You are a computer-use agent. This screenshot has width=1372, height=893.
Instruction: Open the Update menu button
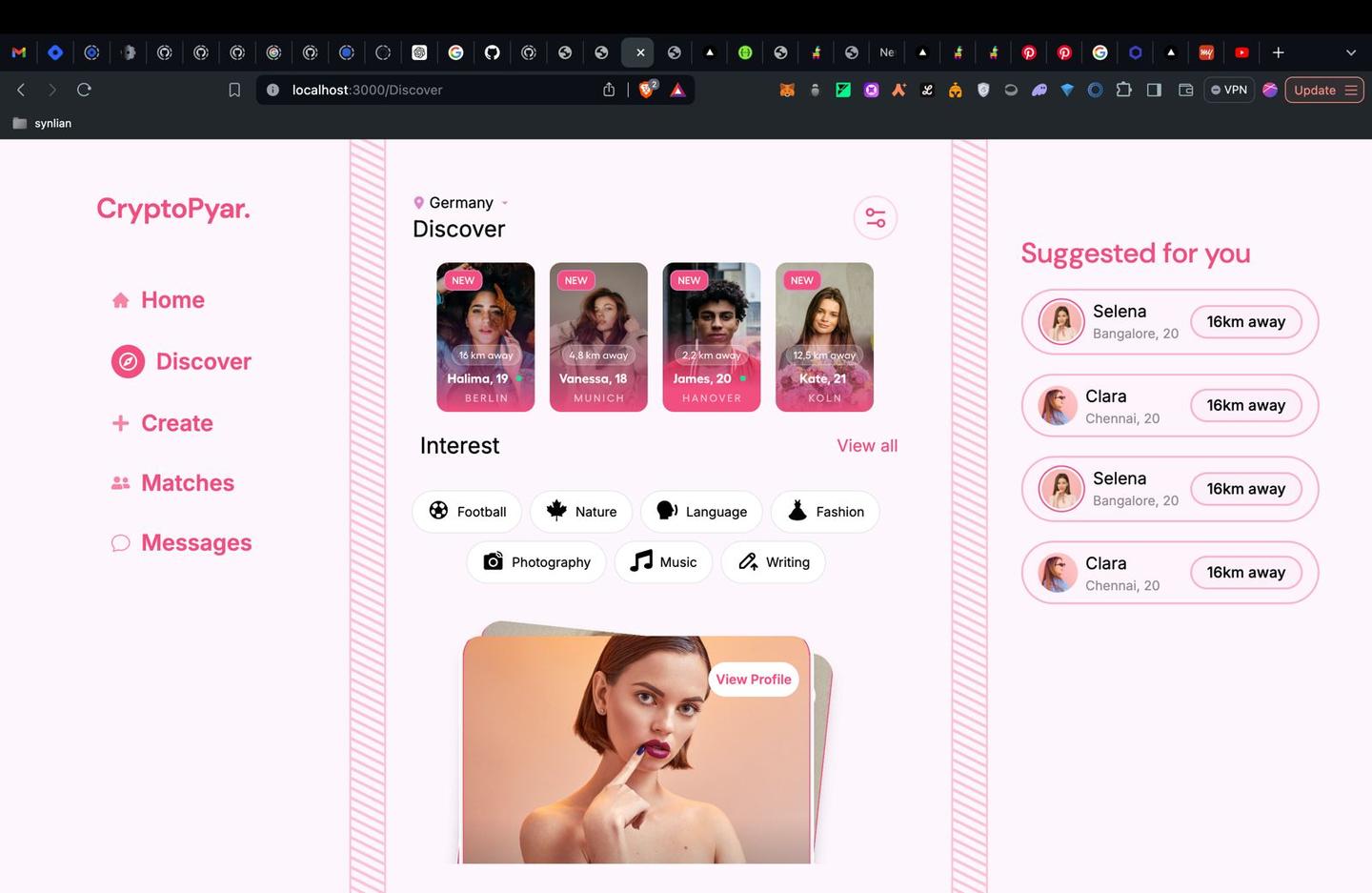click(x=1324, y=90)
